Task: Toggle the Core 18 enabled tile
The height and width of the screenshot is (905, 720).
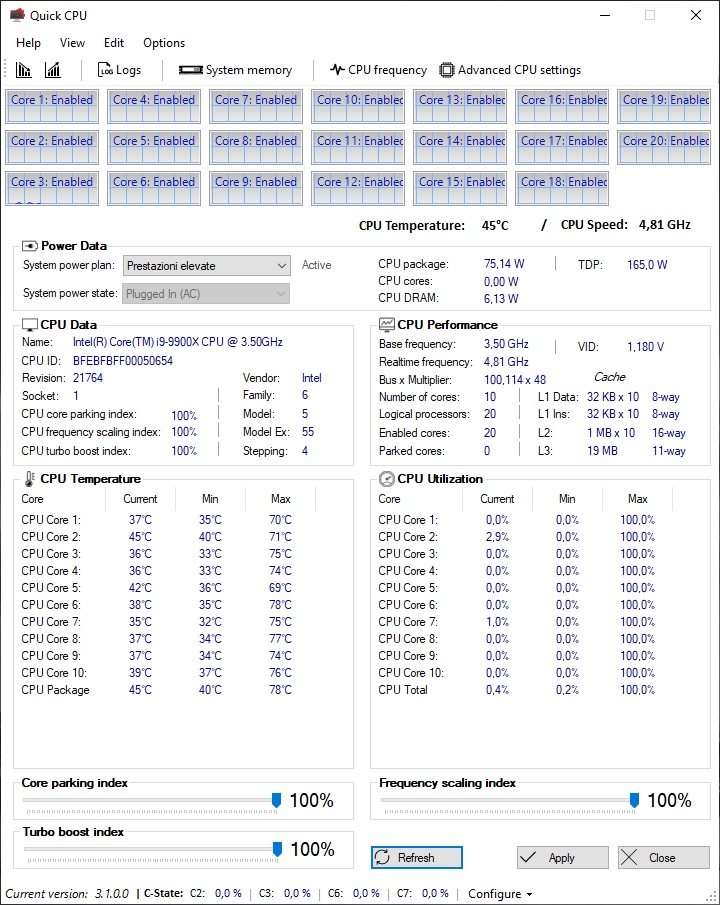Action: 562,187
